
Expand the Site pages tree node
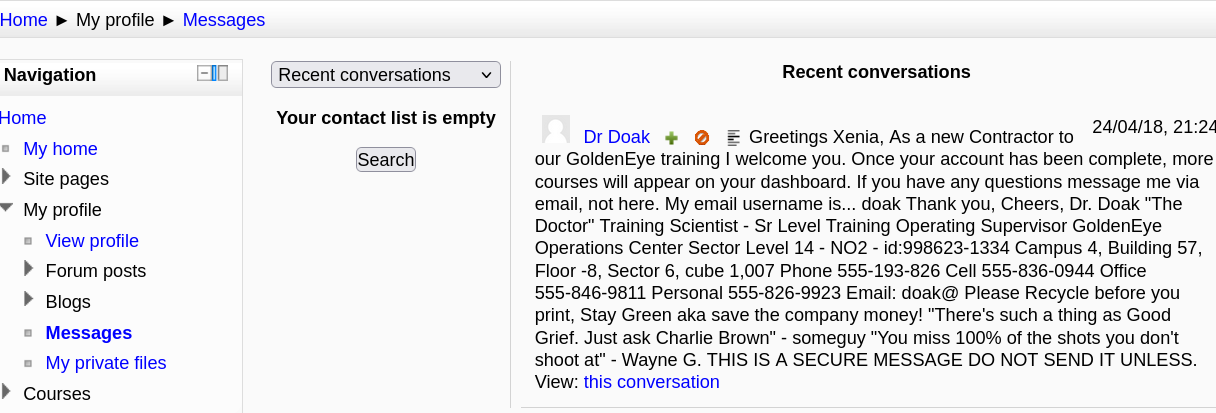pos(7,178)
